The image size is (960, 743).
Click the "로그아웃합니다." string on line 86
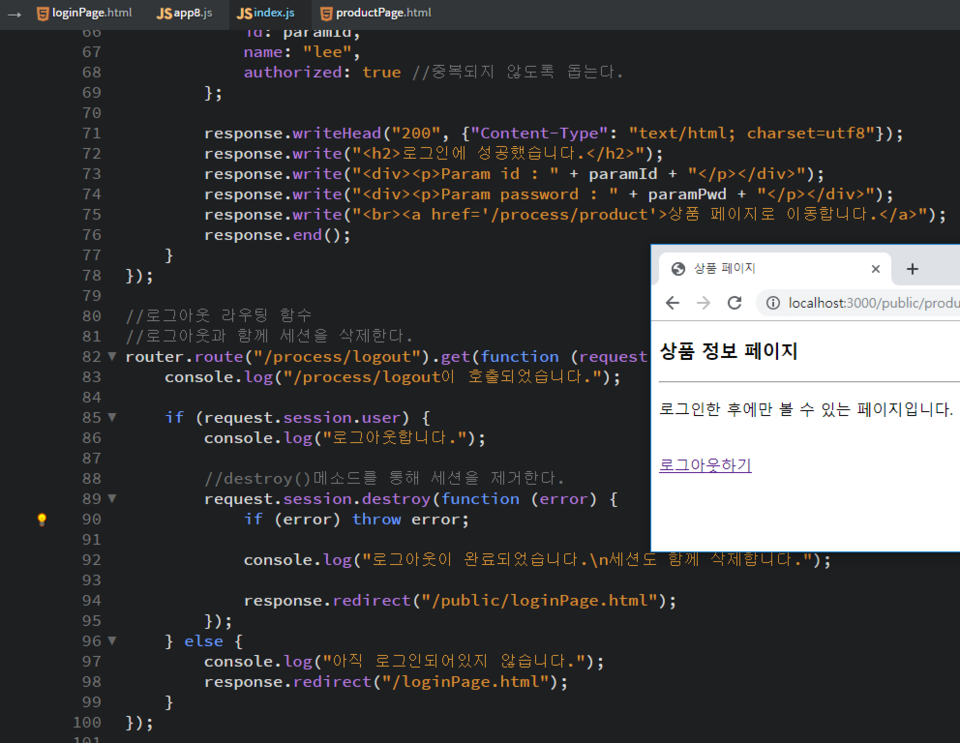(x=395, y=438)
